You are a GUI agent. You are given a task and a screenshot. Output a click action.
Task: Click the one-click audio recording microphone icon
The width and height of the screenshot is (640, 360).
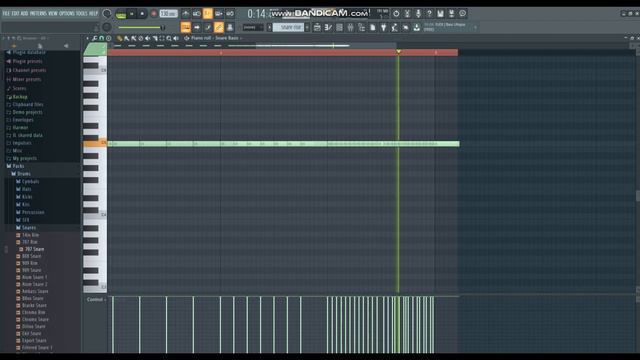tap(418, 13)
